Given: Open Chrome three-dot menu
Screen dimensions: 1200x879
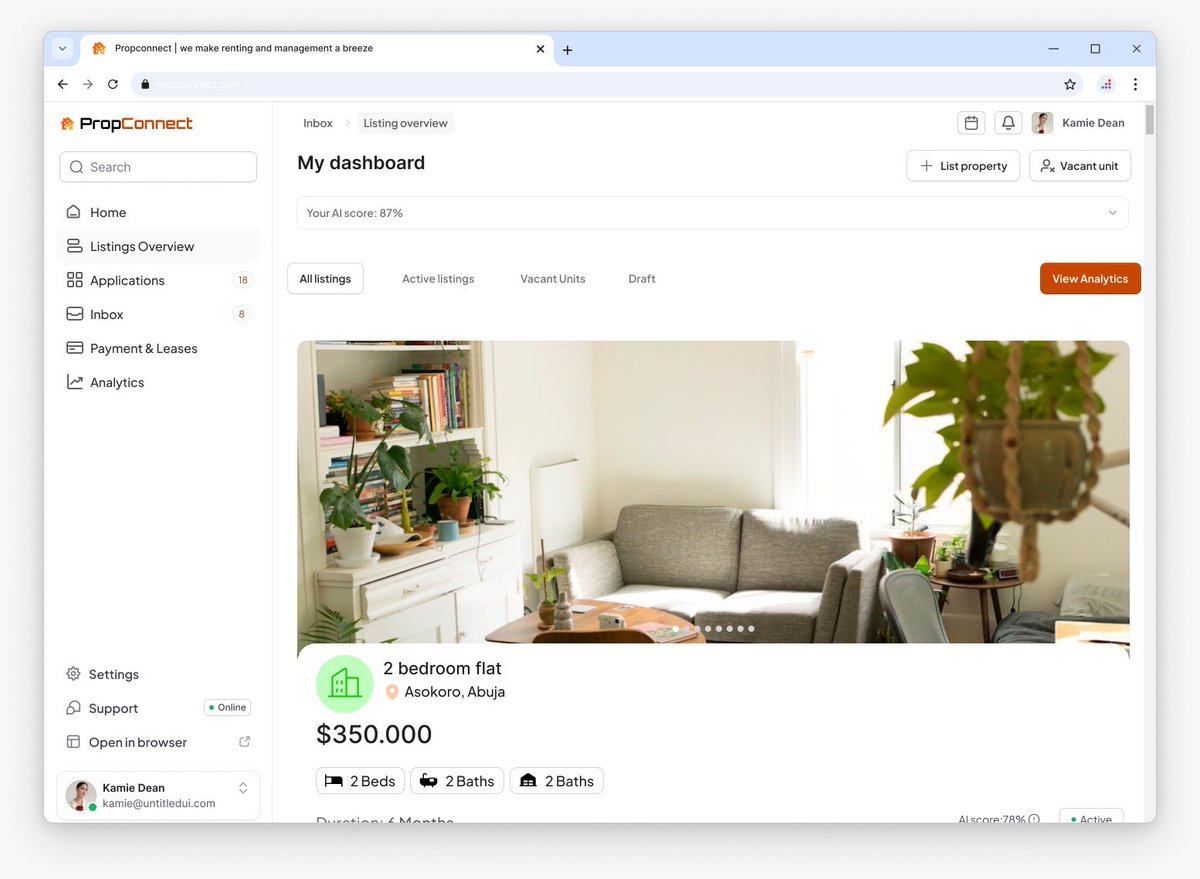Looking at the screenshot, I should (1135, 85).
